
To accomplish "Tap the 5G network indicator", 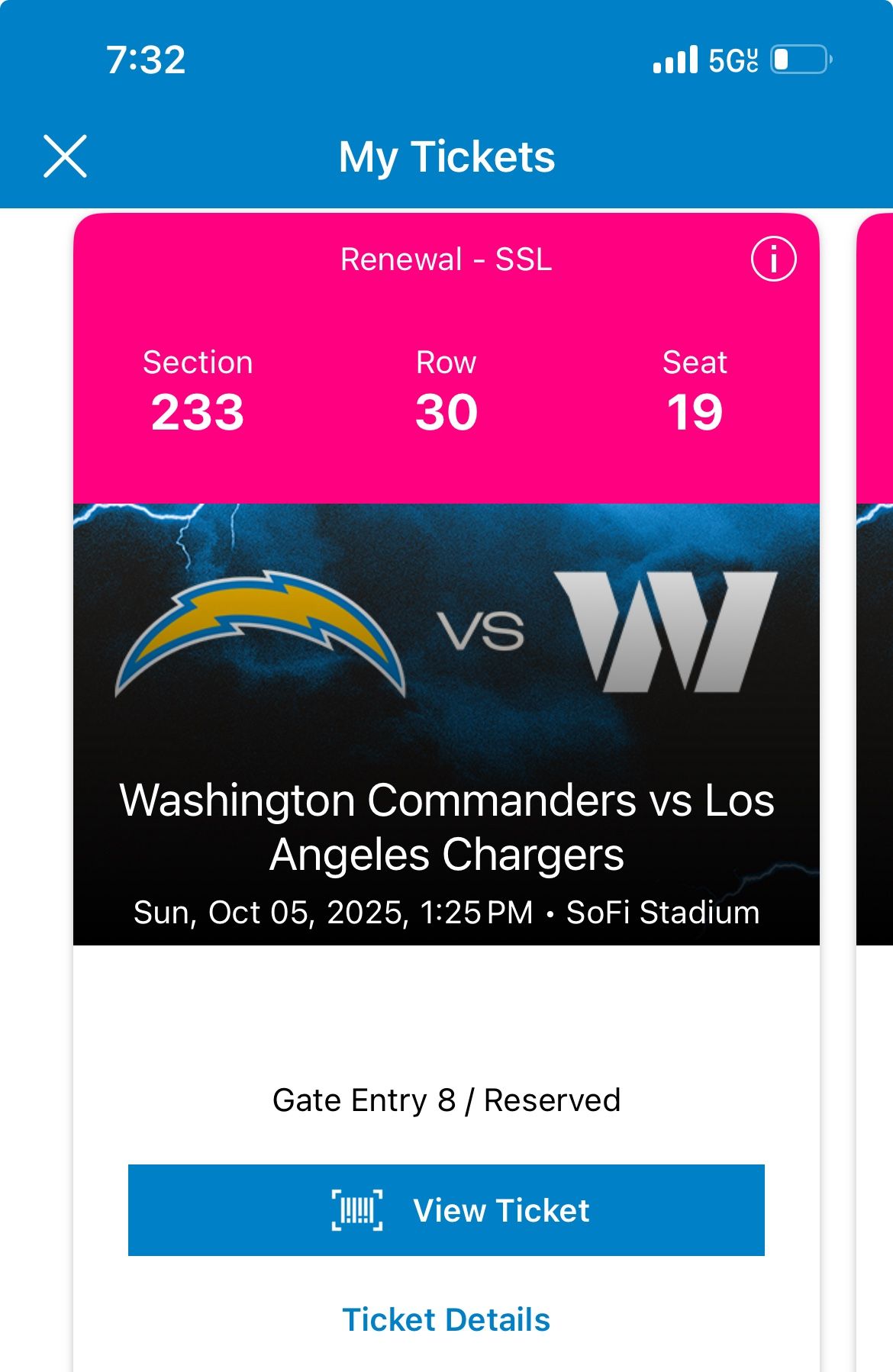I will 733,60.
